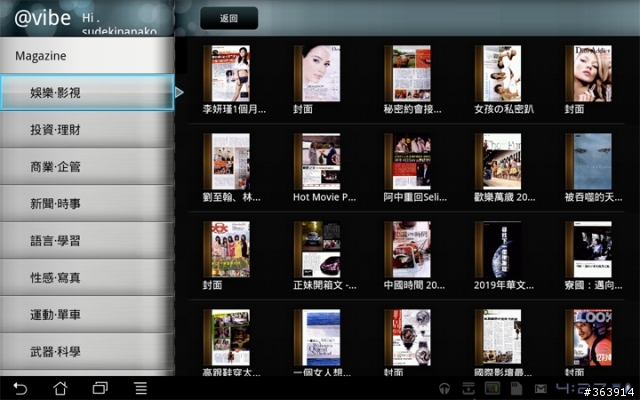The height and width of the screenshot is (400, 640).
Task: Click the title text 女孩の私密趴
Action: point(504,109)
